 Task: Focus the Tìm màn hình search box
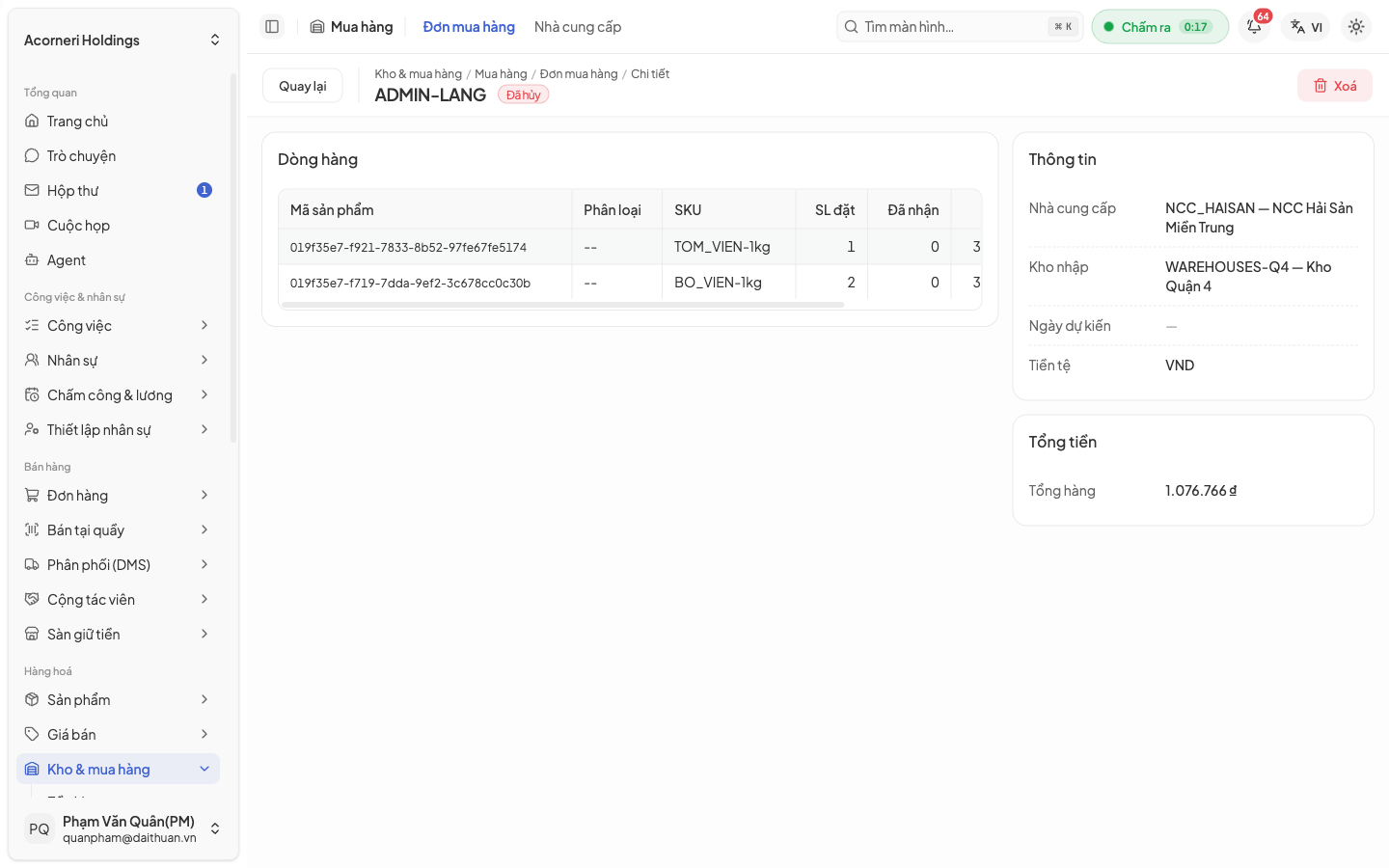point(960,27)
